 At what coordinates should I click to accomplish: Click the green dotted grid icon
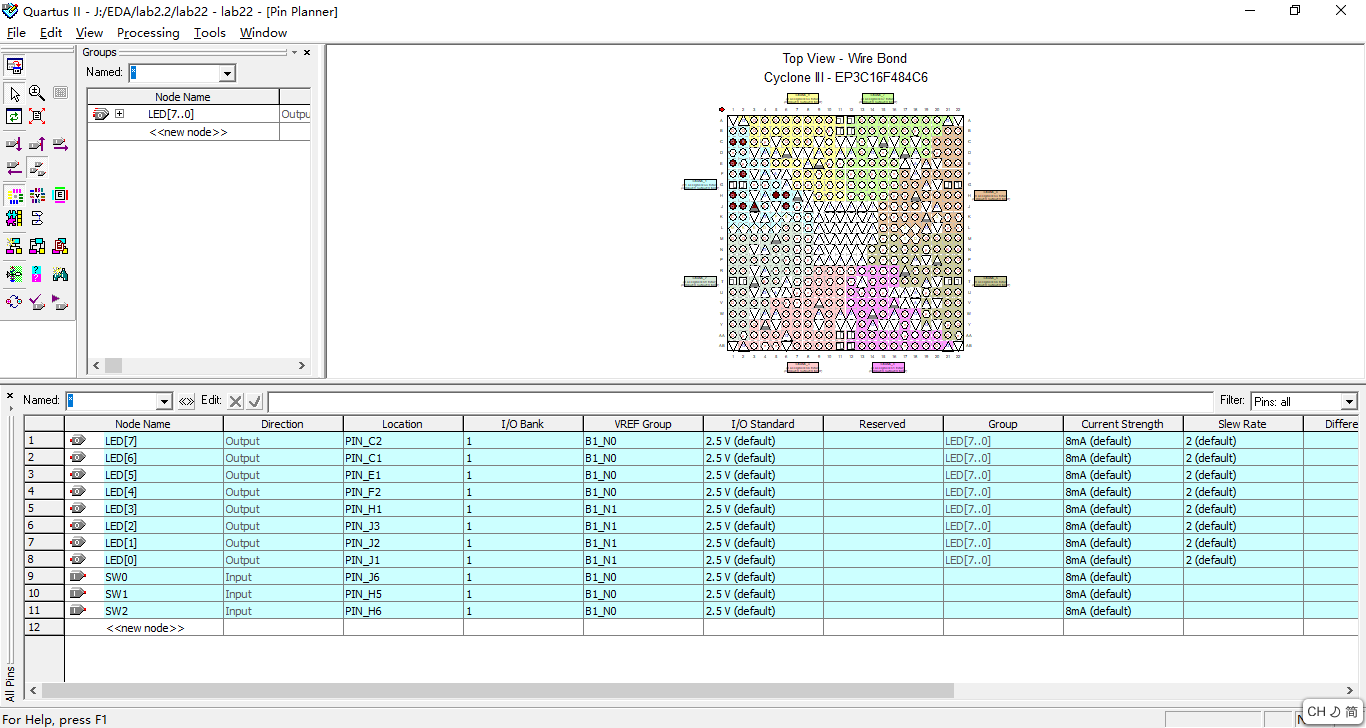(x=15, y=274)
